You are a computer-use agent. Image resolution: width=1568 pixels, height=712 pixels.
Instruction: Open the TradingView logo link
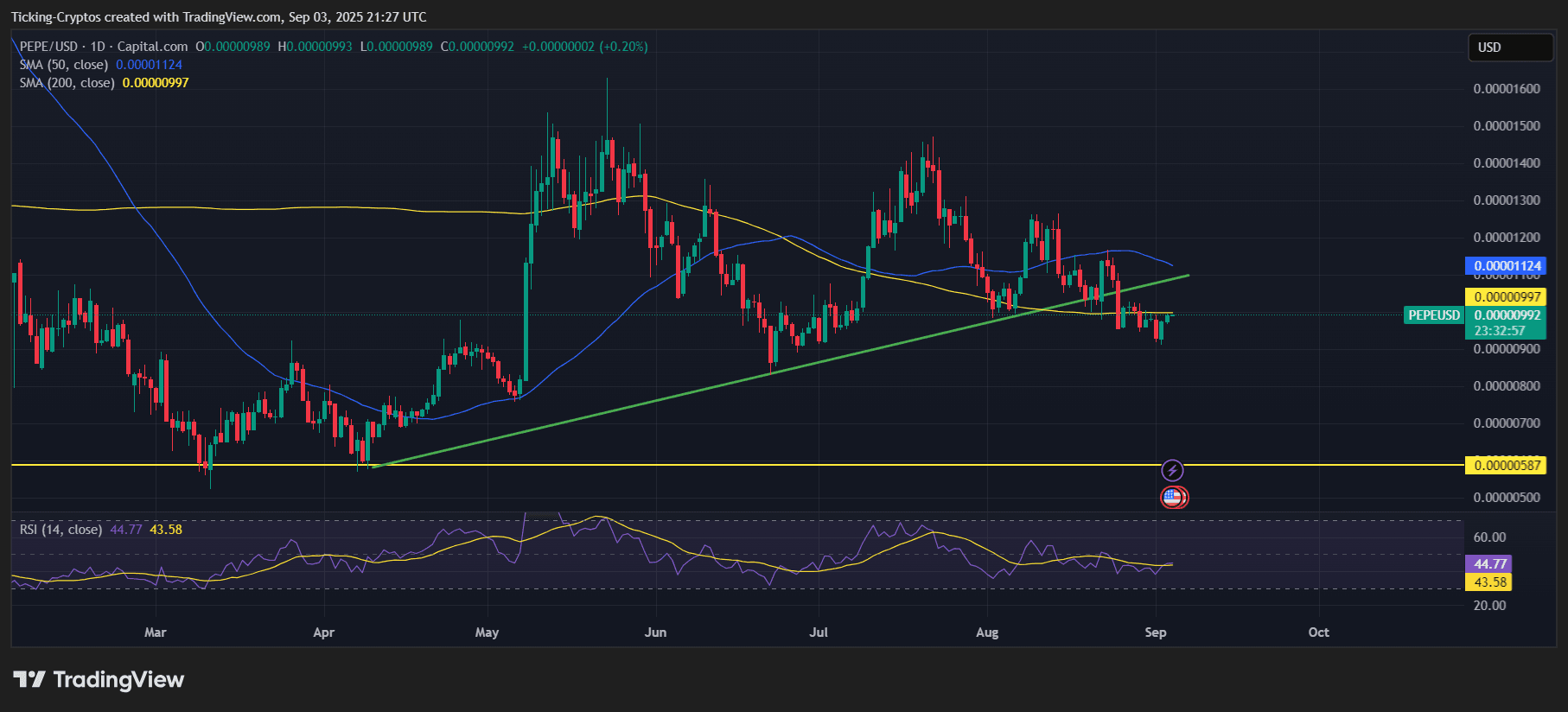tap(99, 680)
